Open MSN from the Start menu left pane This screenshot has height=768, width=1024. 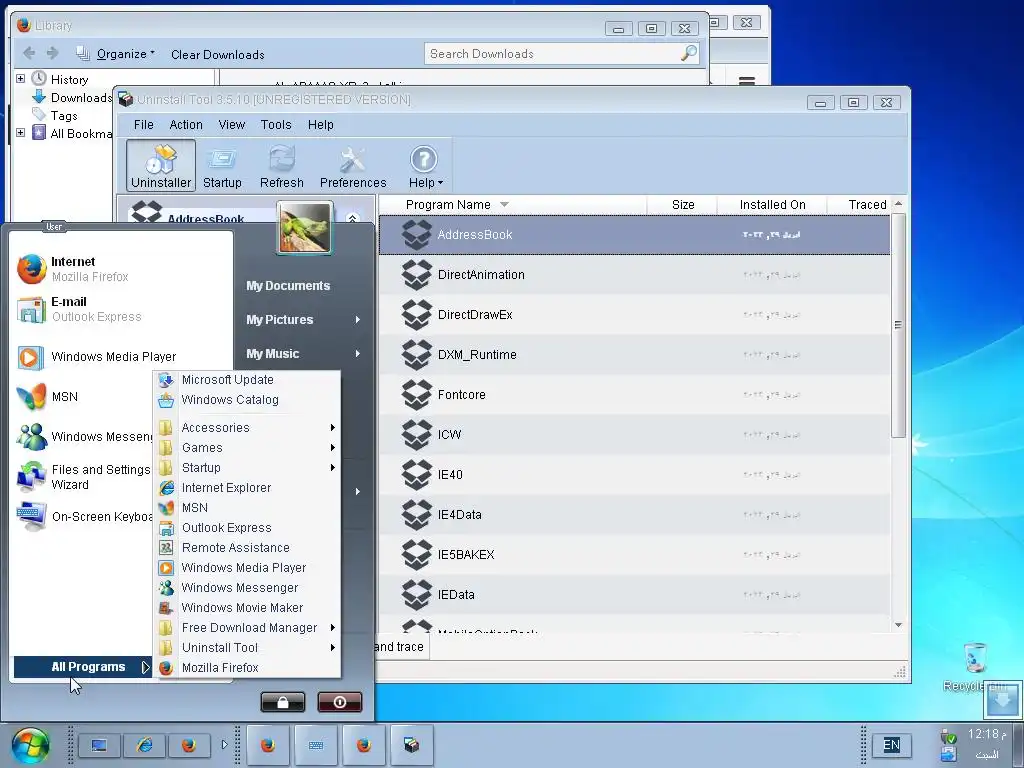82,396
